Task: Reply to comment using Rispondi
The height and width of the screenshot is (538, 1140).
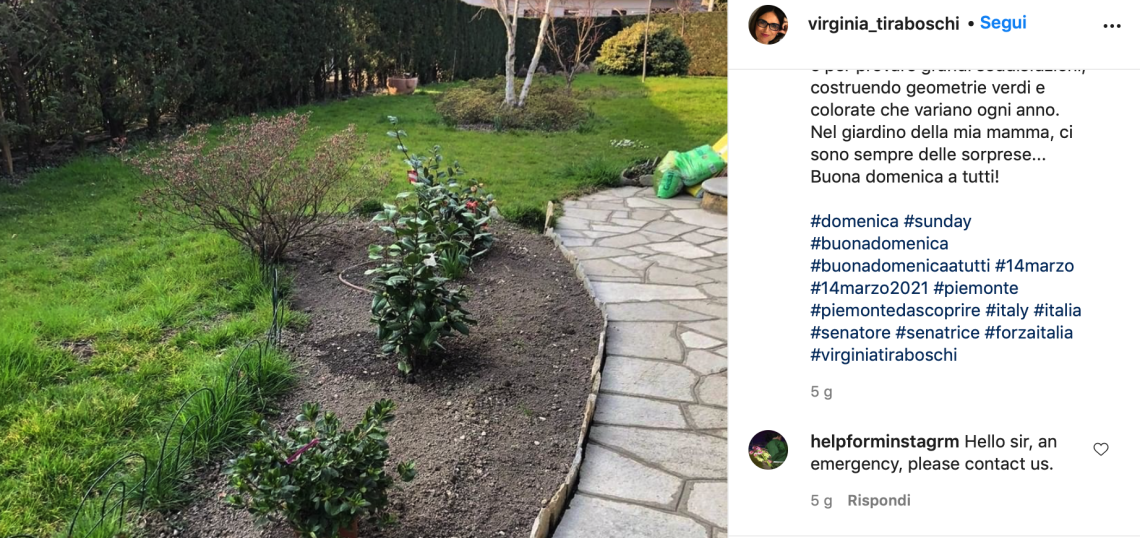Action: coord(879,501)
